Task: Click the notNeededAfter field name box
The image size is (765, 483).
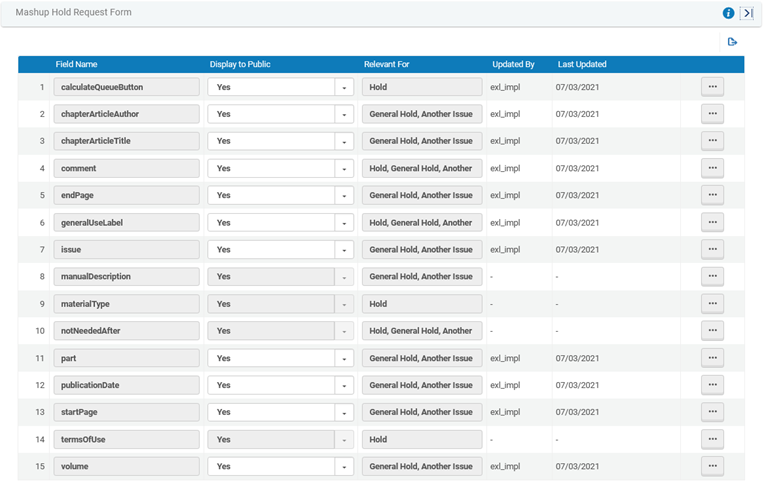Action: tap(126, 331)
